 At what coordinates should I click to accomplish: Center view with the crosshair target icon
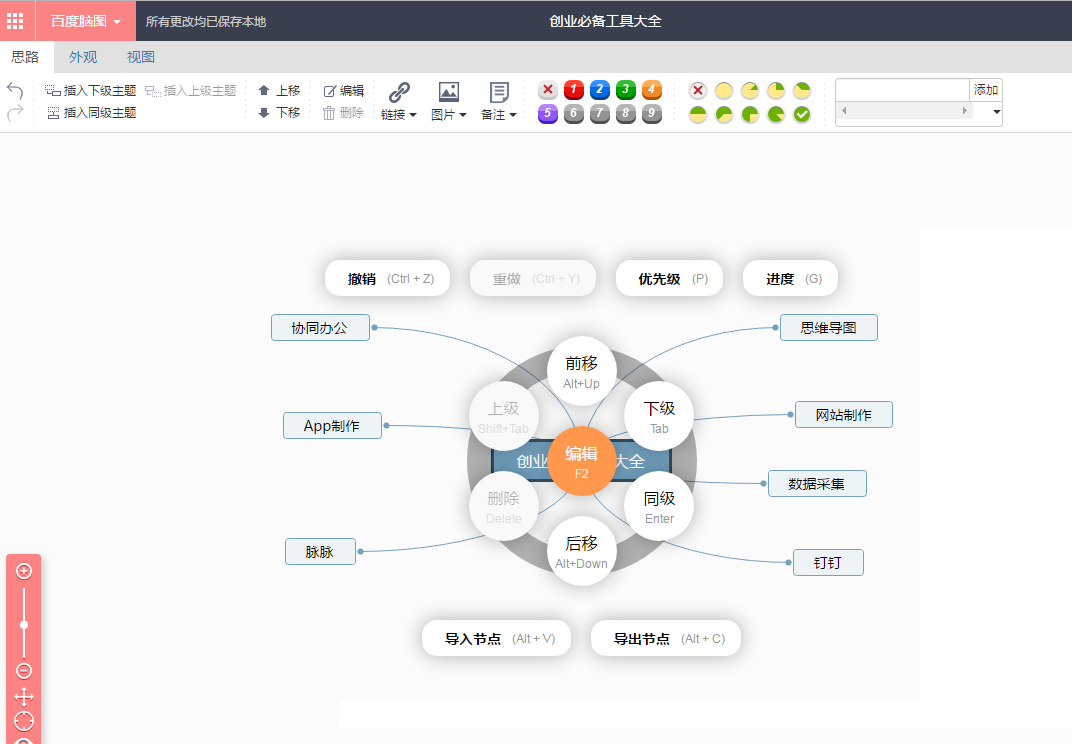point(24,721)
